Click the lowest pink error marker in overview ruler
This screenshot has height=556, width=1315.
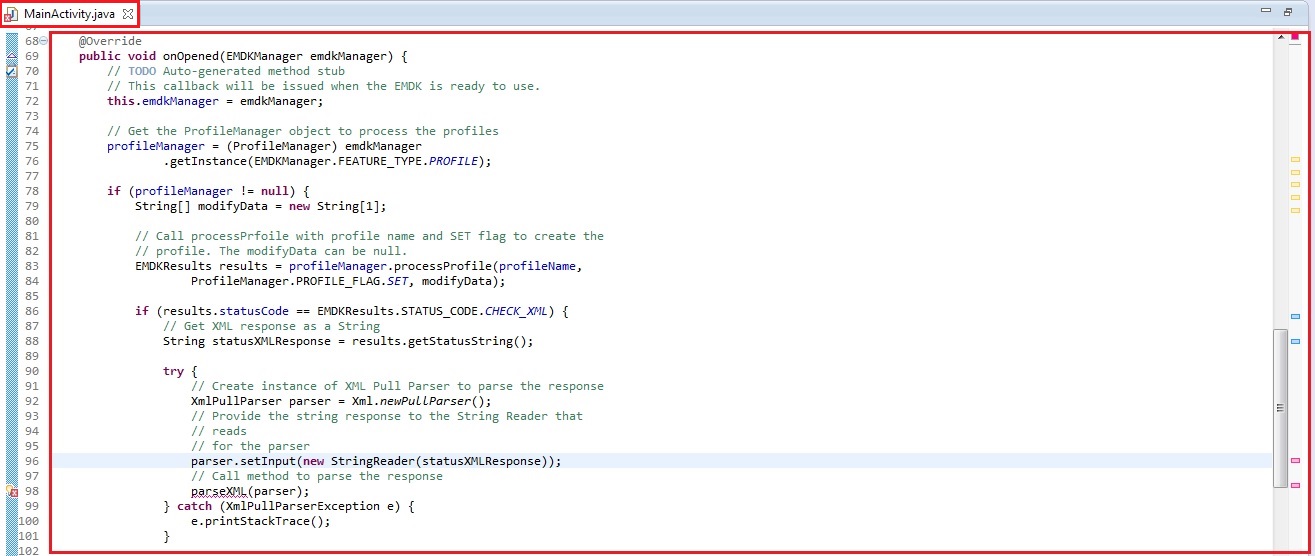(1295, 485)
